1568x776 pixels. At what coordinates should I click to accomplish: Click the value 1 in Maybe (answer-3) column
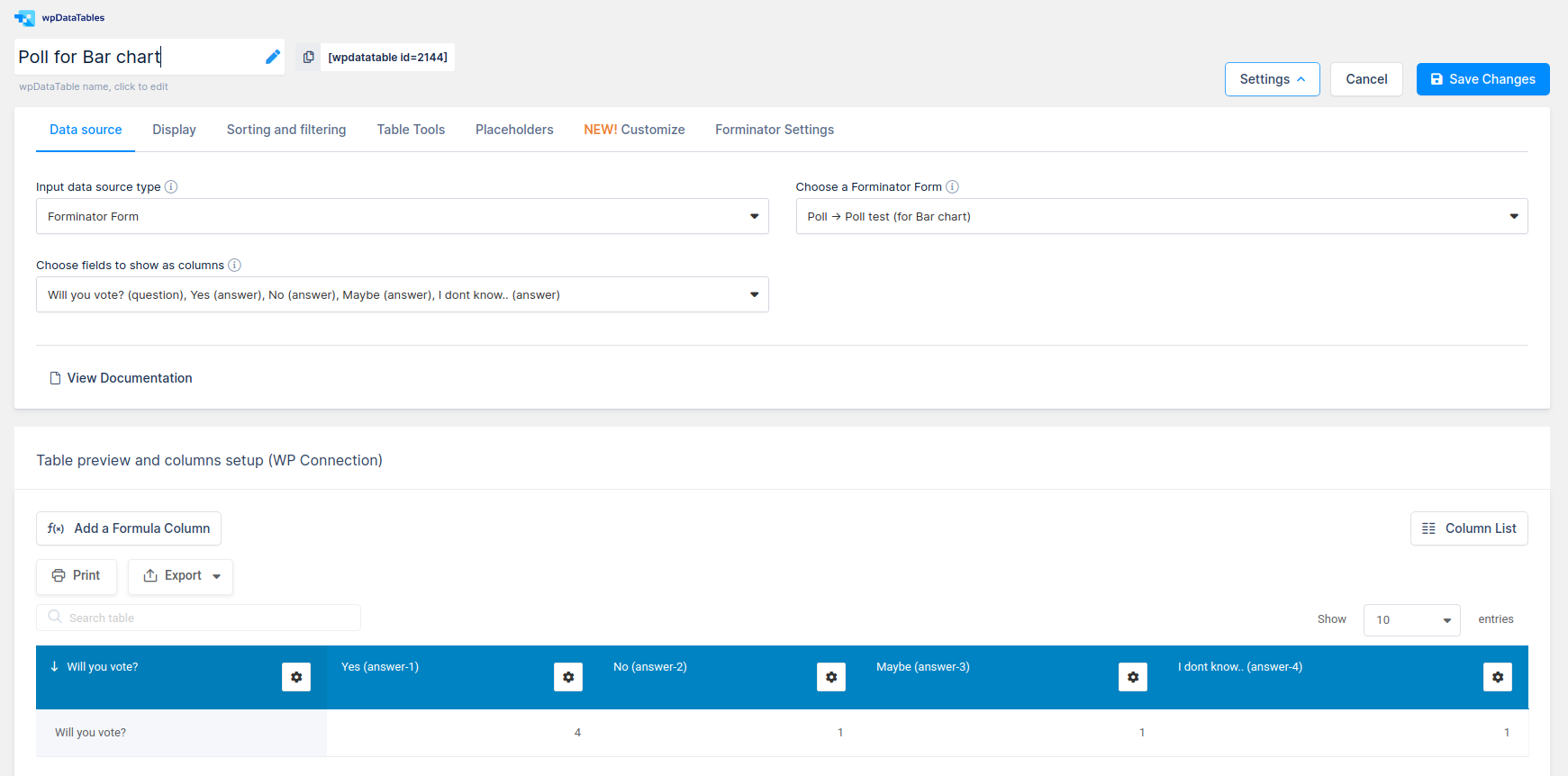click(1142, 733)
